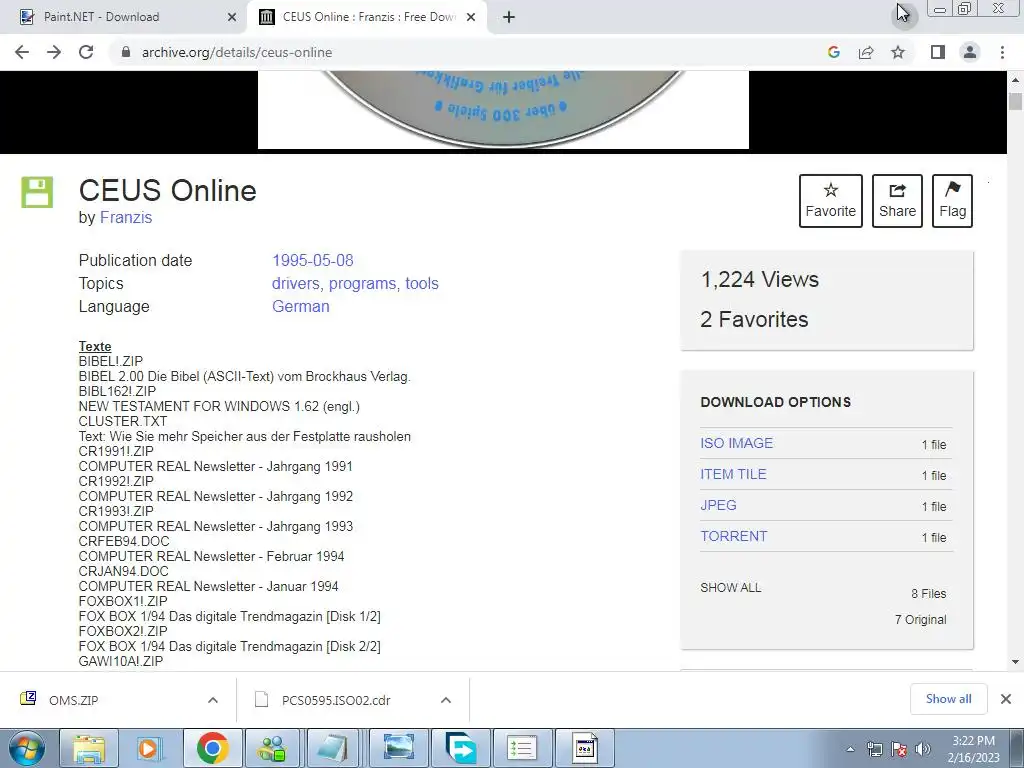
Task: Click the Flag button
Action: coord(952,200)
